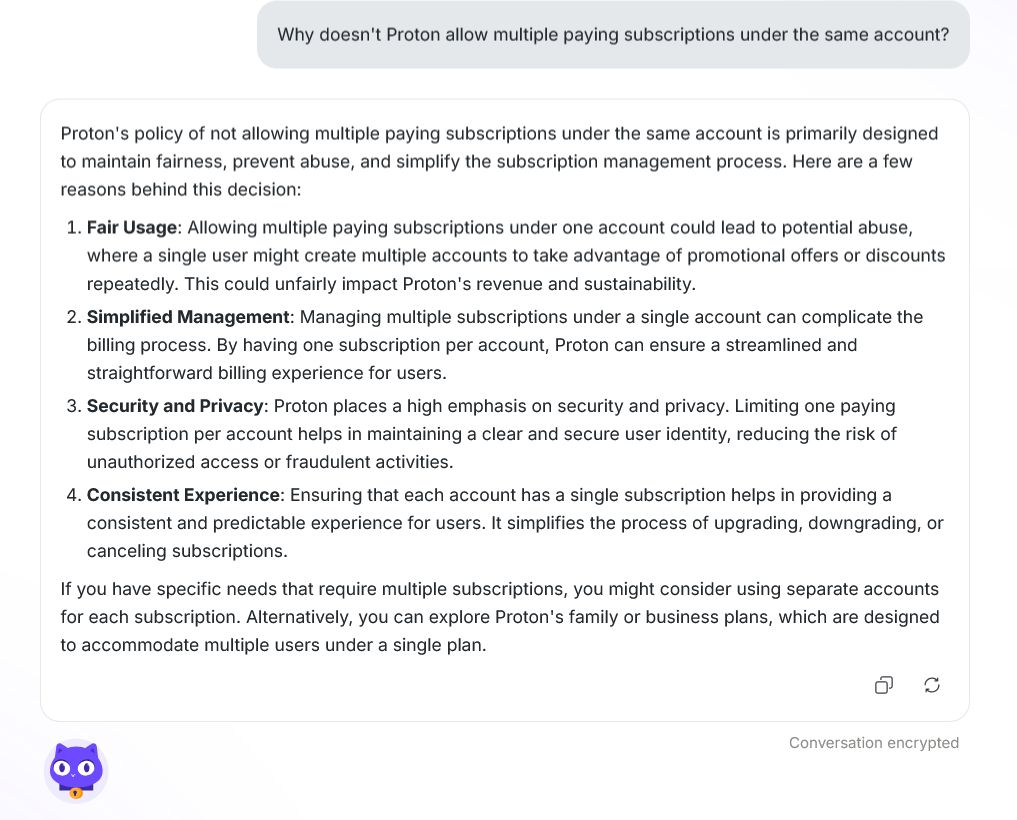Click the bold 'Simplified Management' heading

pos(188,317)
